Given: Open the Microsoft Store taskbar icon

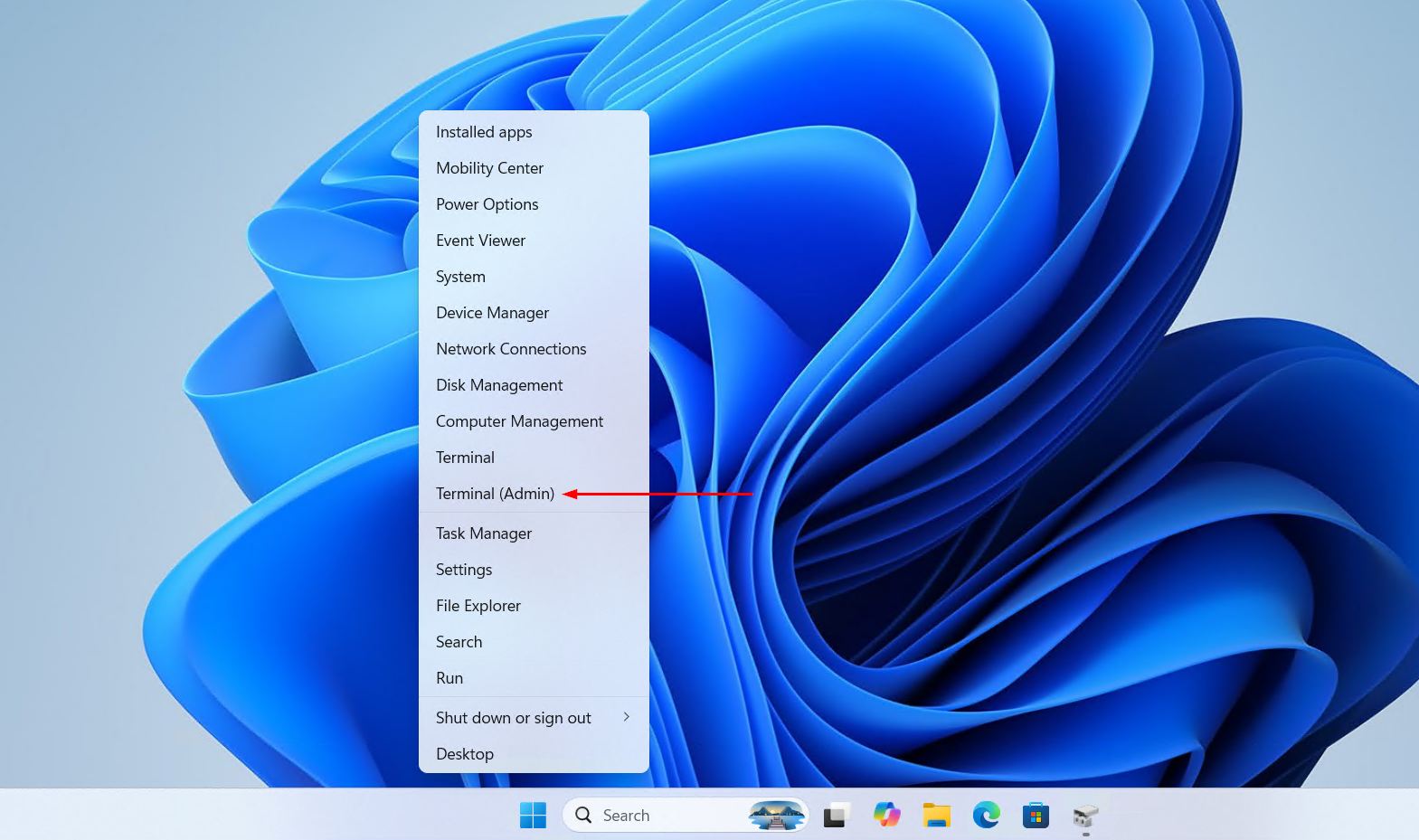Looking at the screenshot, I should point(1036,815).
